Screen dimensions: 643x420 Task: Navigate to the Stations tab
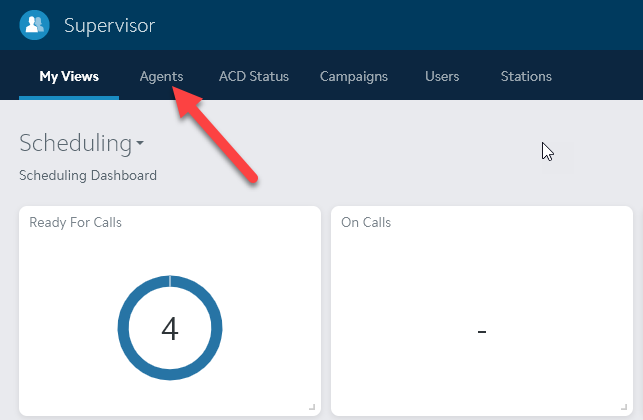pos(526,76)
